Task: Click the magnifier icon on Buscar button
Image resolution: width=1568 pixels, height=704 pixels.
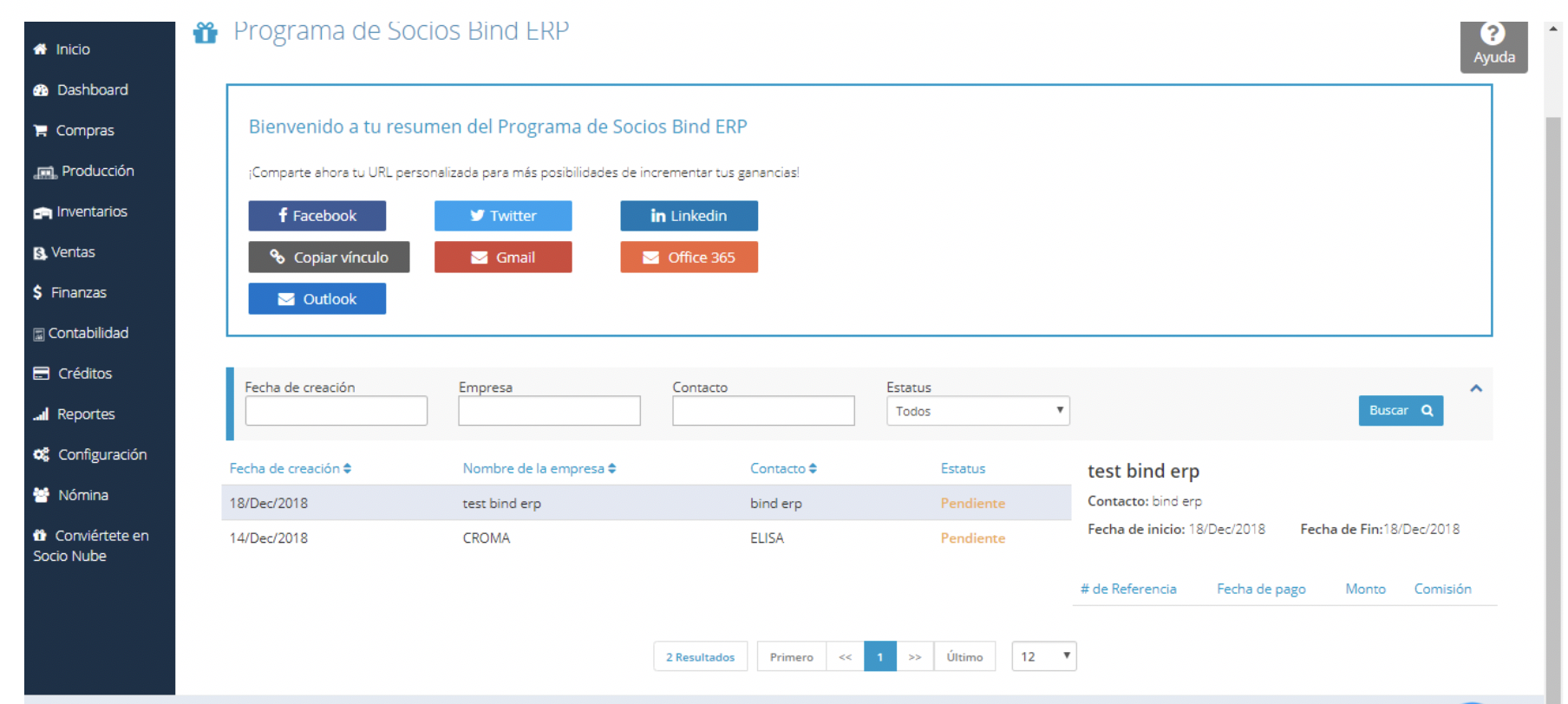Action: [x=1427, y=411]
